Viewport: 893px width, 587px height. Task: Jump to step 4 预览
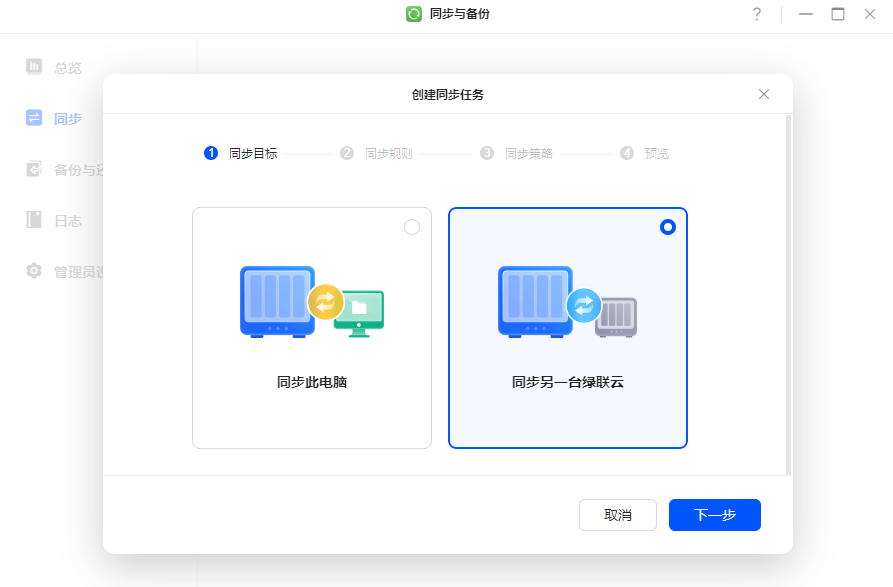point(645,154)
